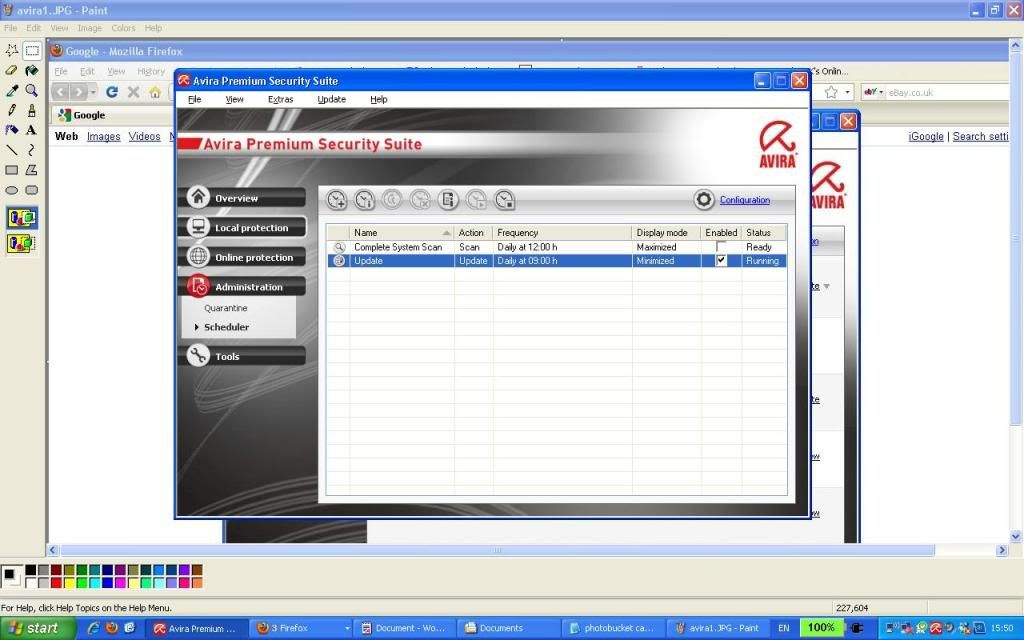Choose the Ellipse shape tool
This screenshot has width=1024, height=640.
[12, 191]
